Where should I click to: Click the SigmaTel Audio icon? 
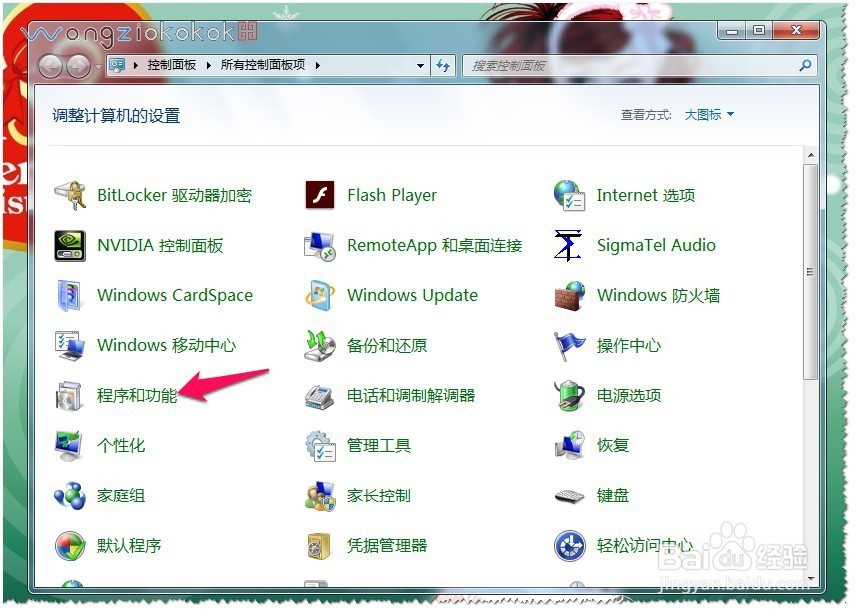[568, 246]
